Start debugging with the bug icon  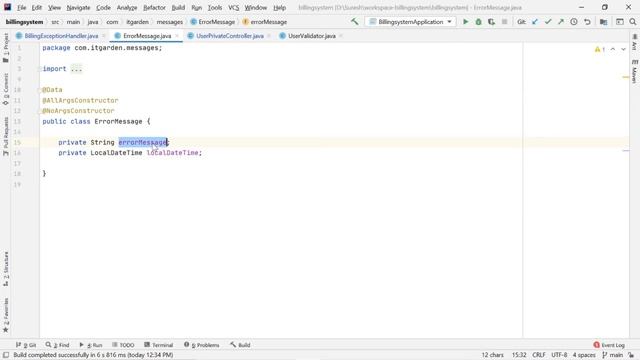(478, 22)
